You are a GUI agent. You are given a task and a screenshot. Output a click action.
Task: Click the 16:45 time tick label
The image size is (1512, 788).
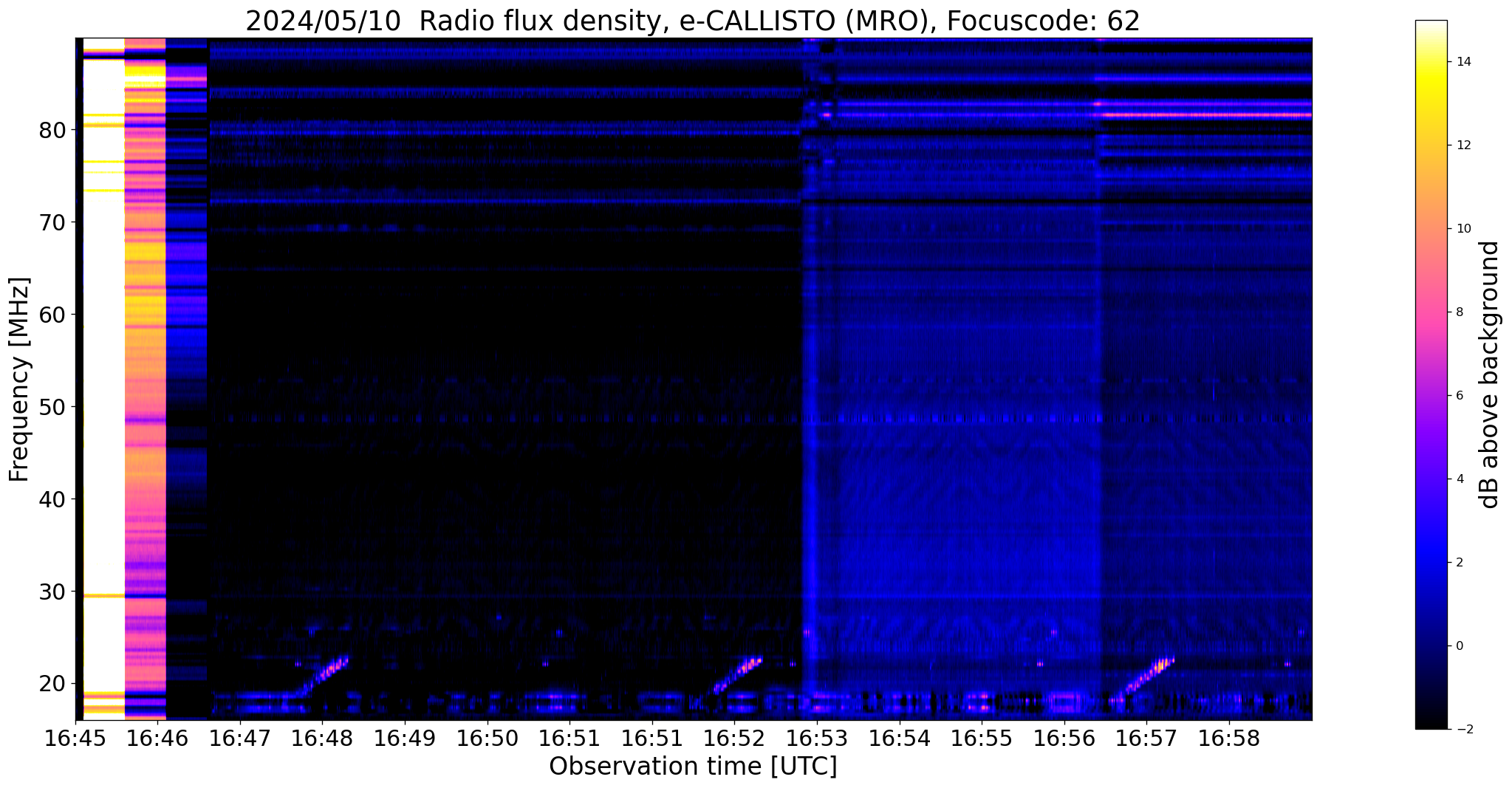[75, 739]
